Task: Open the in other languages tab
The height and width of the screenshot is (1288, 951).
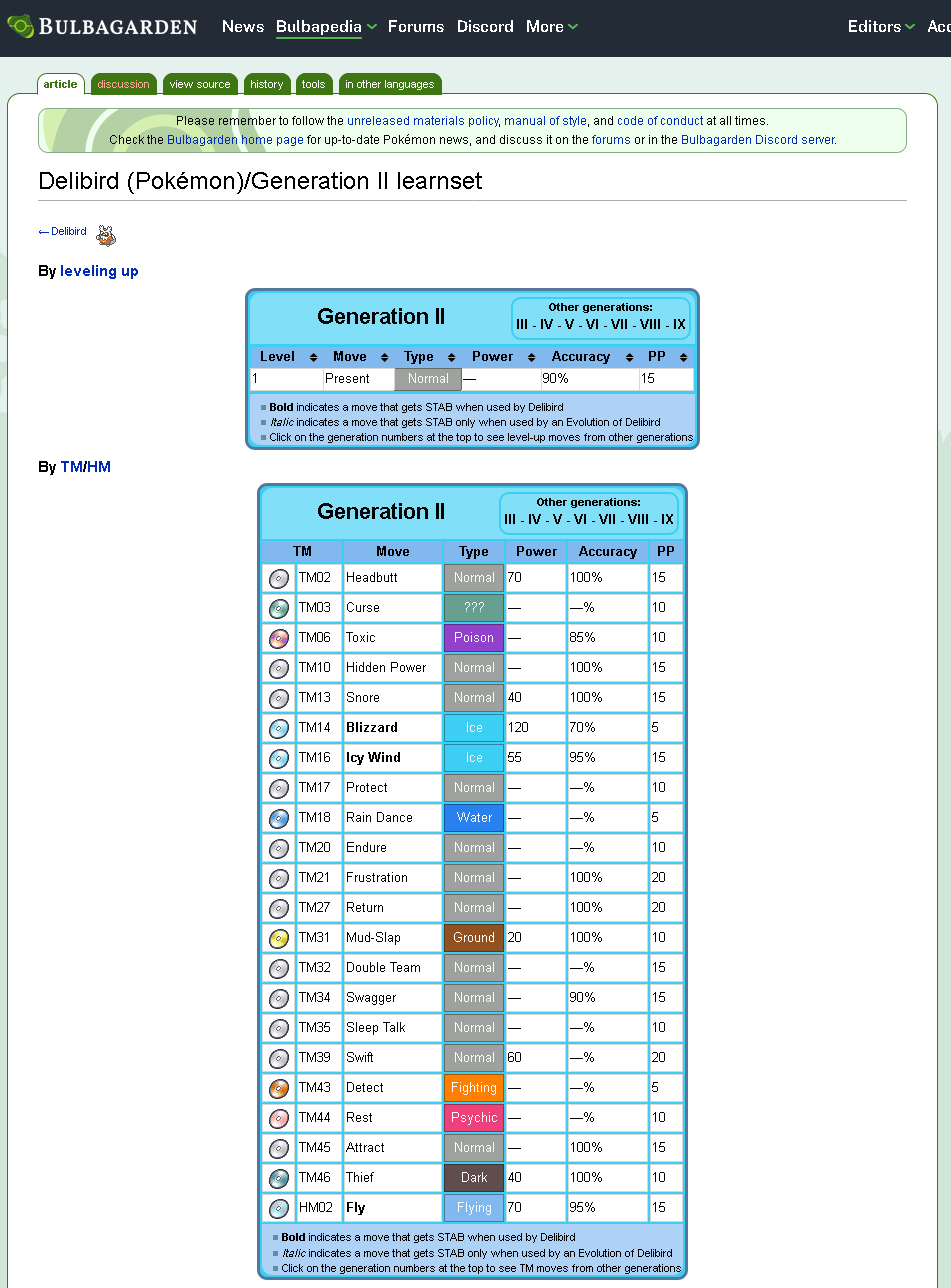Action: 390,84
